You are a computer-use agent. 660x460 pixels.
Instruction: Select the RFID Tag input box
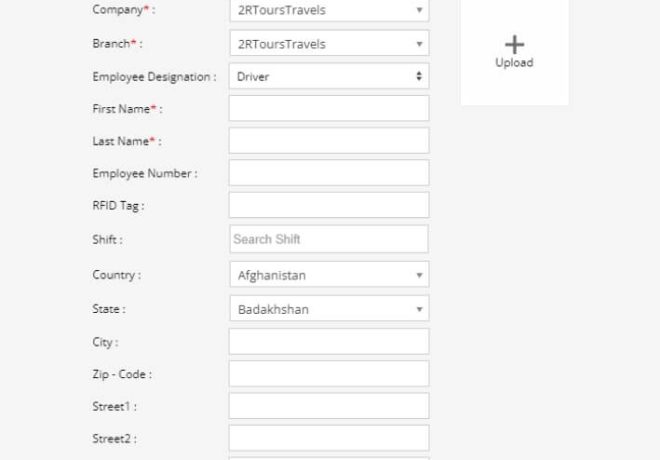[x=328, y=205]
